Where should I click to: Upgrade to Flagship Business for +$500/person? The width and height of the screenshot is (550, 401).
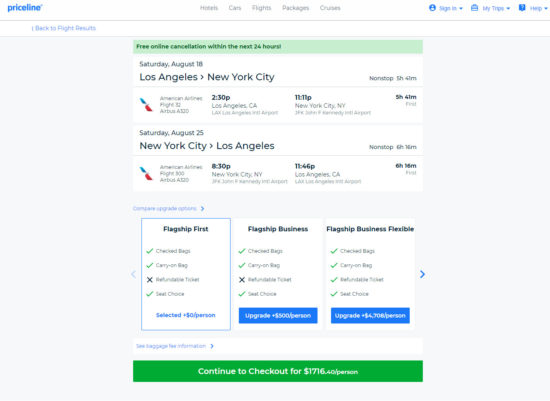278,315
